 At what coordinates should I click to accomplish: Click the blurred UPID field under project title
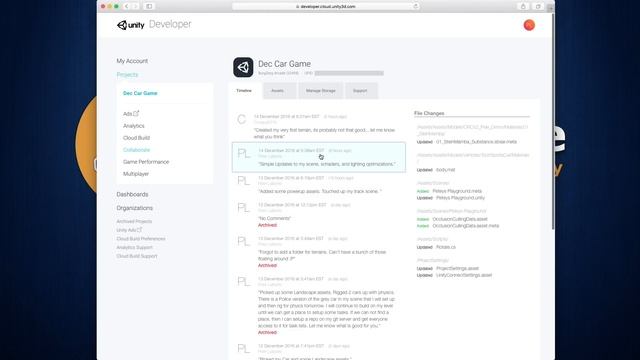point(349,73)
